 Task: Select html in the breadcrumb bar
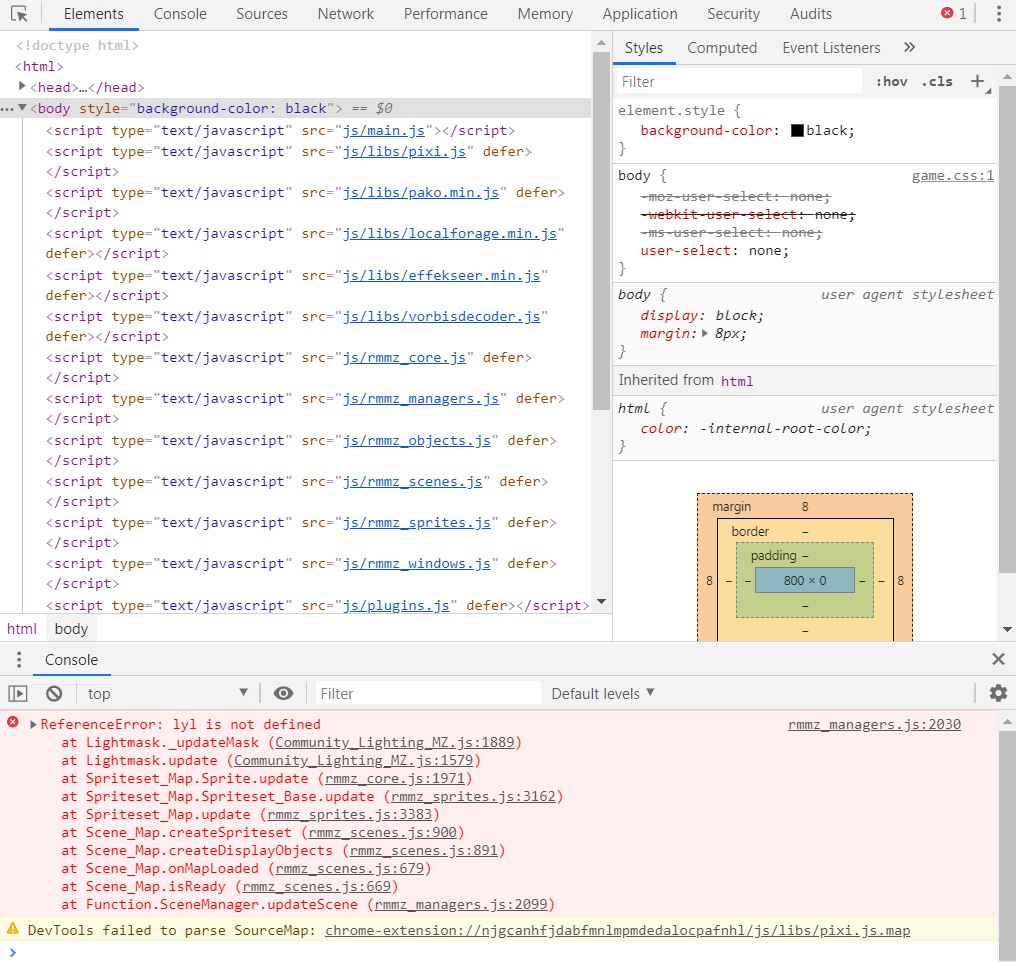[22, 628]
